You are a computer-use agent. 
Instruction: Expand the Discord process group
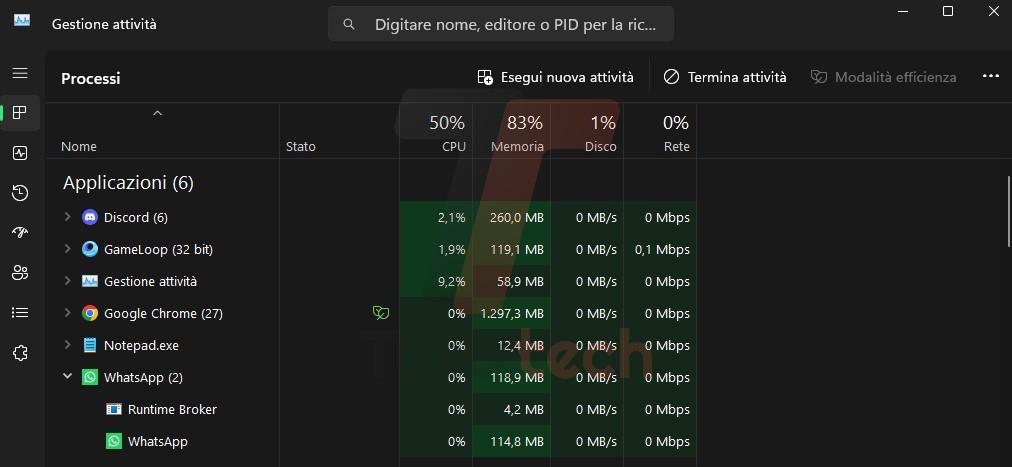(x=67, y=217)
